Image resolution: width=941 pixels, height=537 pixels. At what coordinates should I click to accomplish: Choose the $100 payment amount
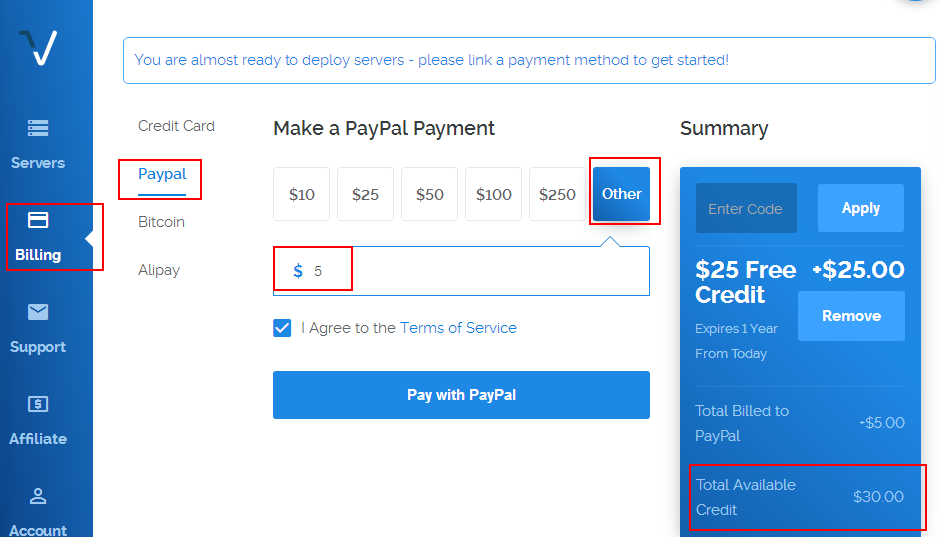coord(493,194)
